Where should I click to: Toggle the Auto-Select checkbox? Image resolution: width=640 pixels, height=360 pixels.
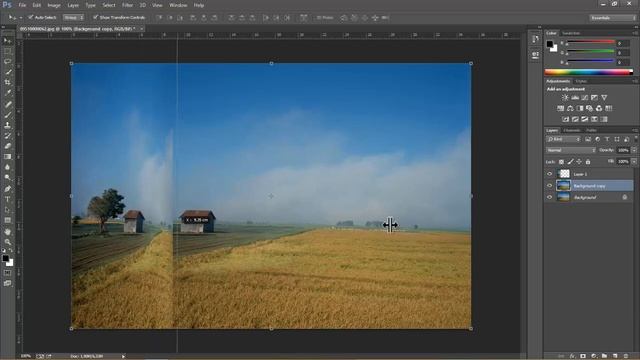pyautogui.click(x=31, y=17)
